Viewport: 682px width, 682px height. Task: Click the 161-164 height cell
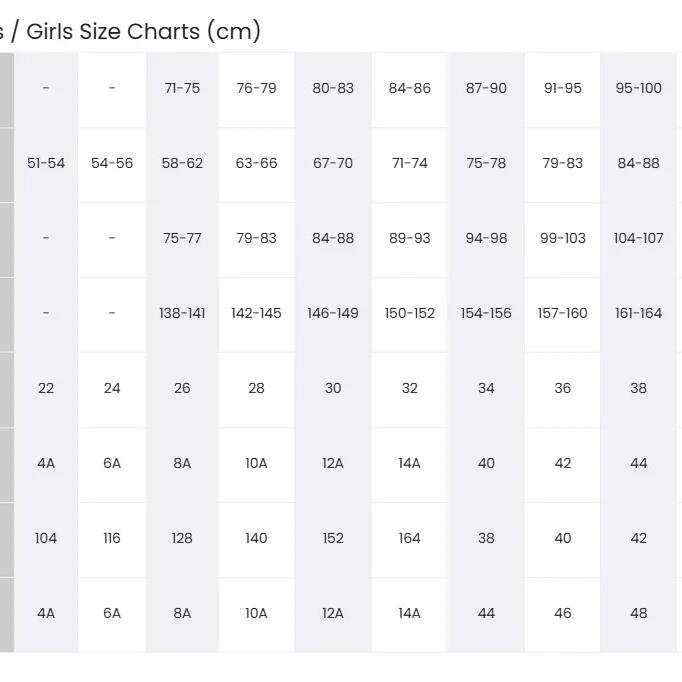[x=639, y=315]
